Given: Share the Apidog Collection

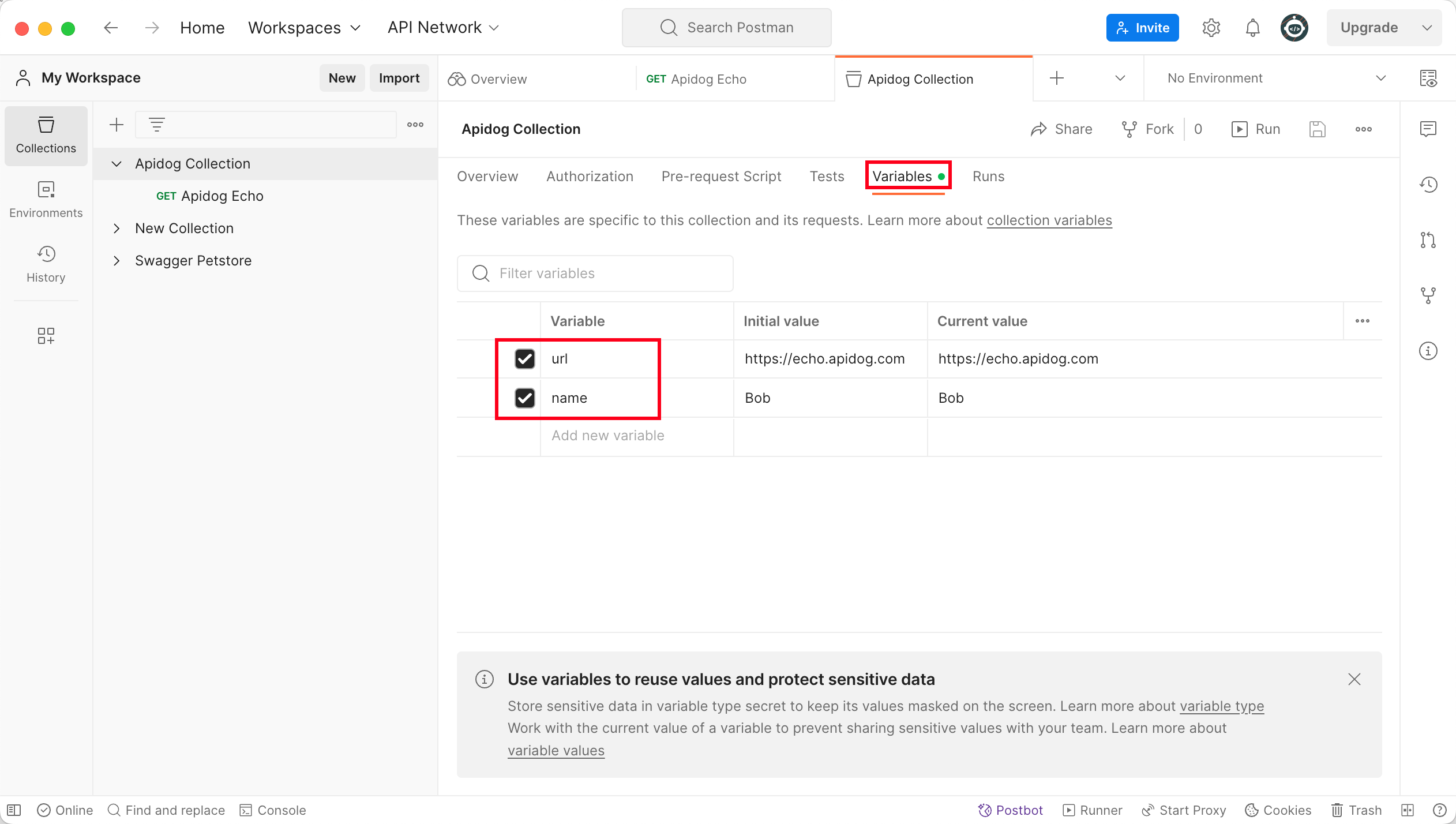Looking at the screenshot, I should 1061,129.
